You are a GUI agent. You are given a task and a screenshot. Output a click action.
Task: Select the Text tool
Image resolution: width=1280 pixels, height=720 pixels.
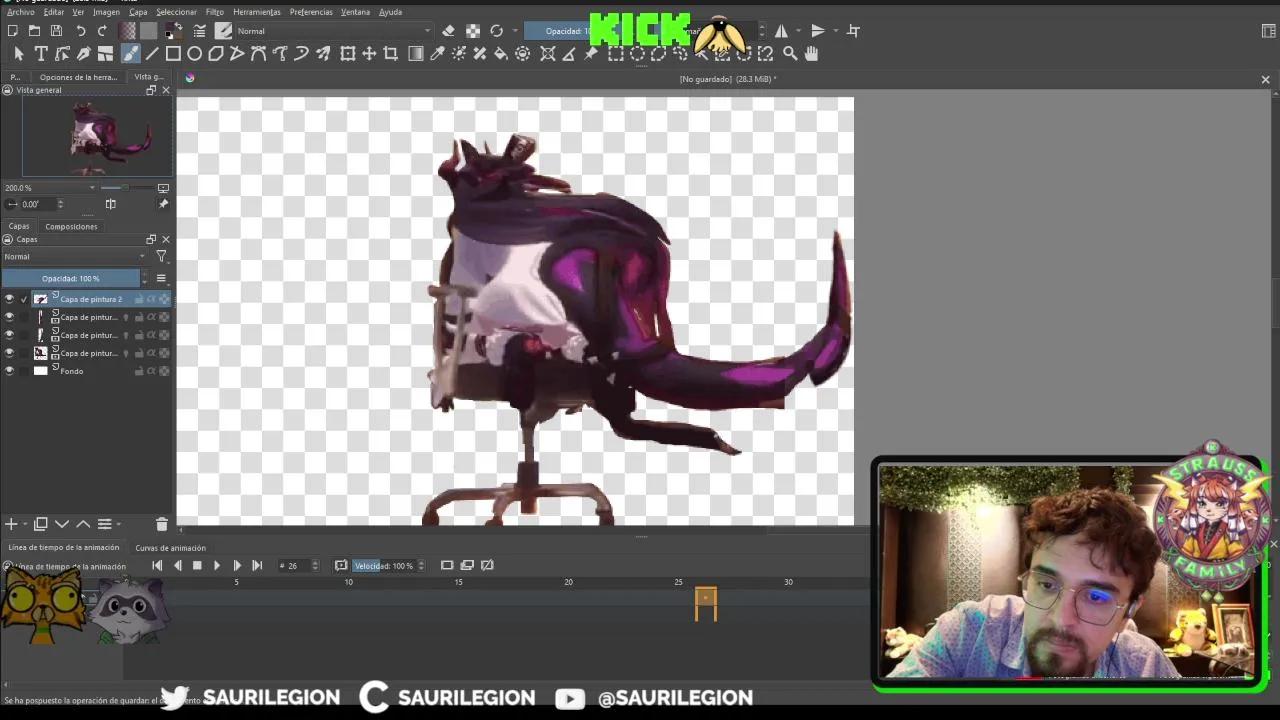point(41,54)
